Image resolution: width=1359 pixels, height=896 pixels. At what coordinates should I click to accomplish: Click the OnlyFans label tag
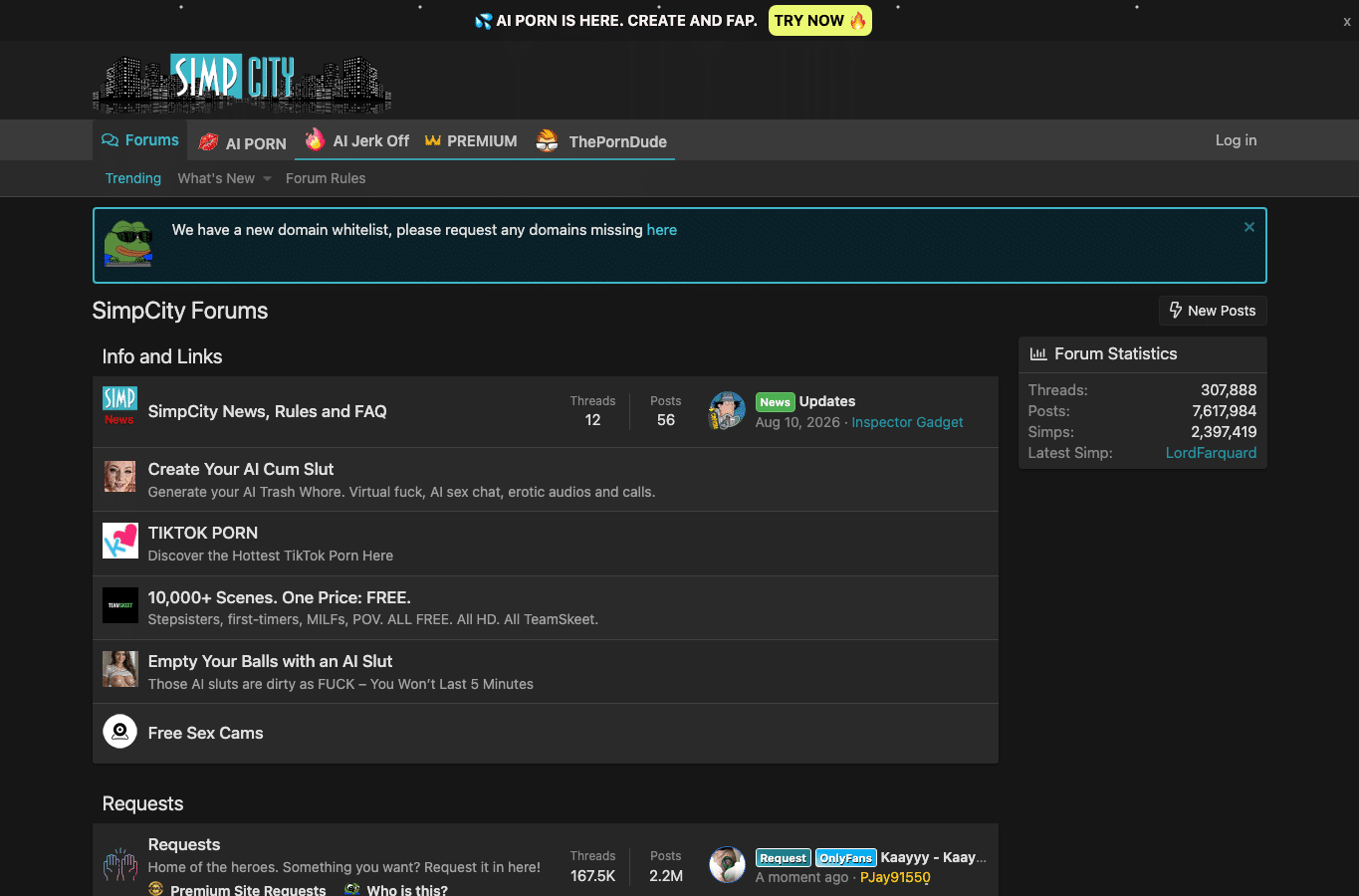(846, 858)
